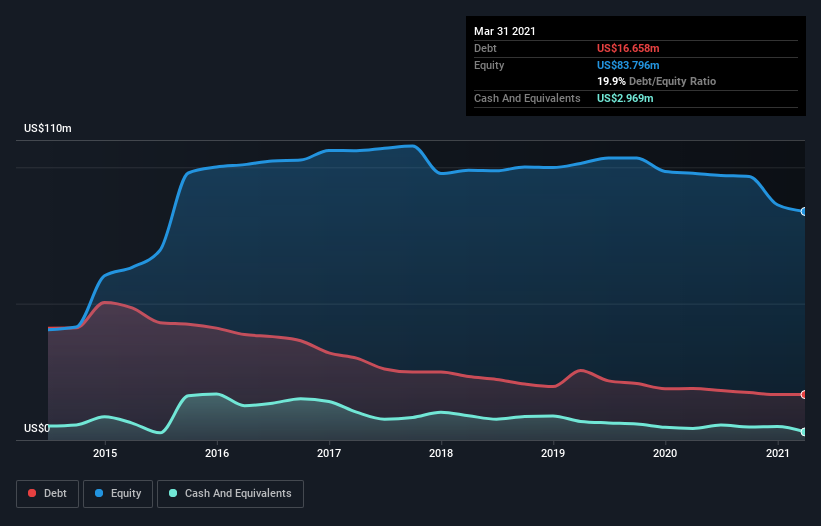Click the Equity label in the tooltip

[489, 65]
